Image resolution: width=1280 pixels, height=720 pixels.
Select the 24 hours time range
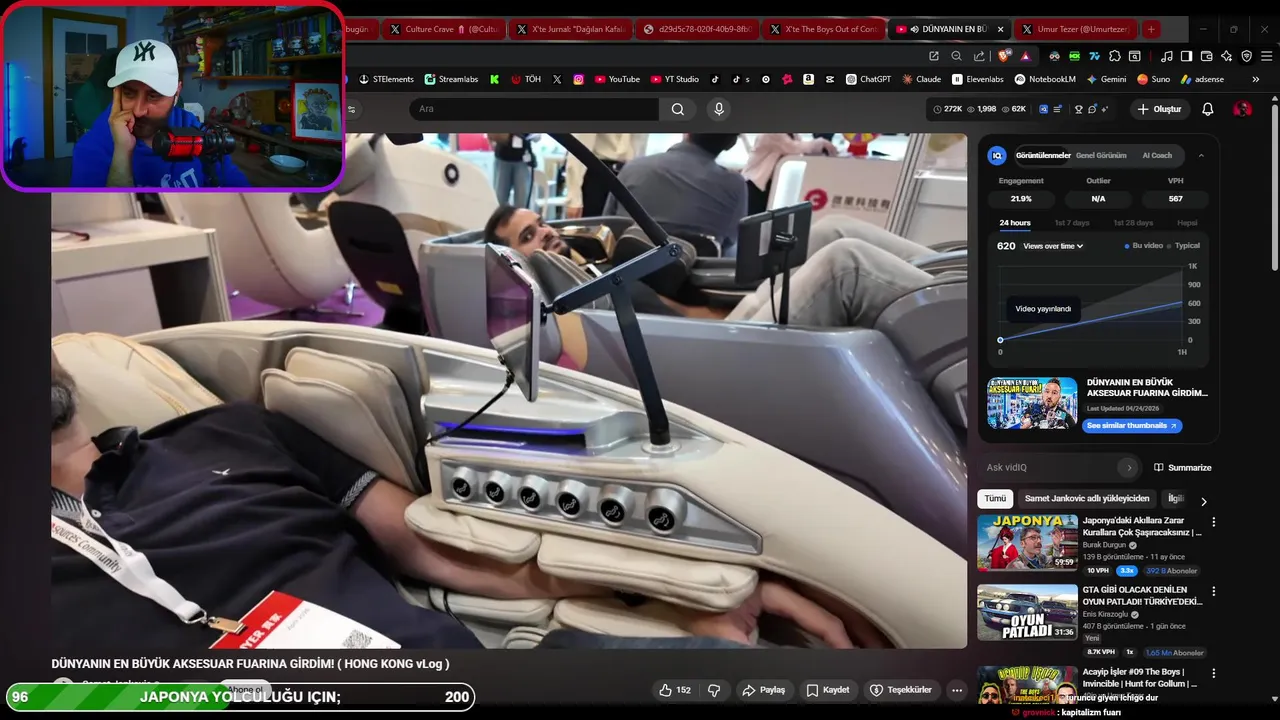[x=1014, y=223]
